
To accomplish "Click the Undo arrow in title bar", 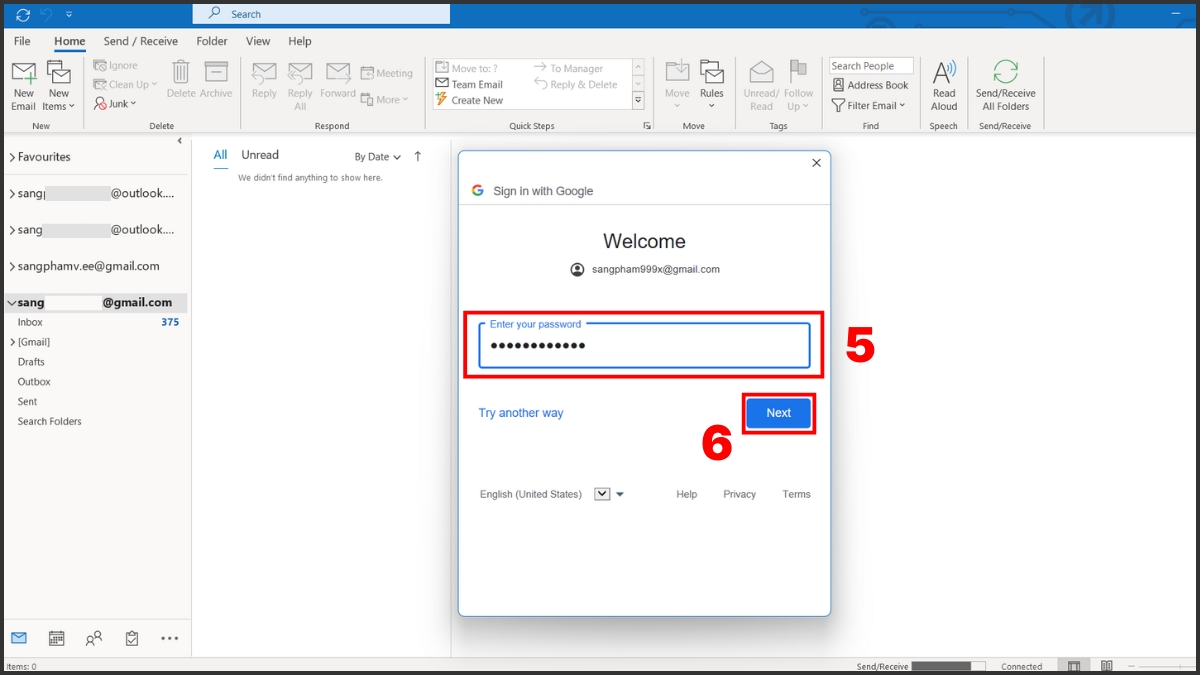I will pos(46,14).
